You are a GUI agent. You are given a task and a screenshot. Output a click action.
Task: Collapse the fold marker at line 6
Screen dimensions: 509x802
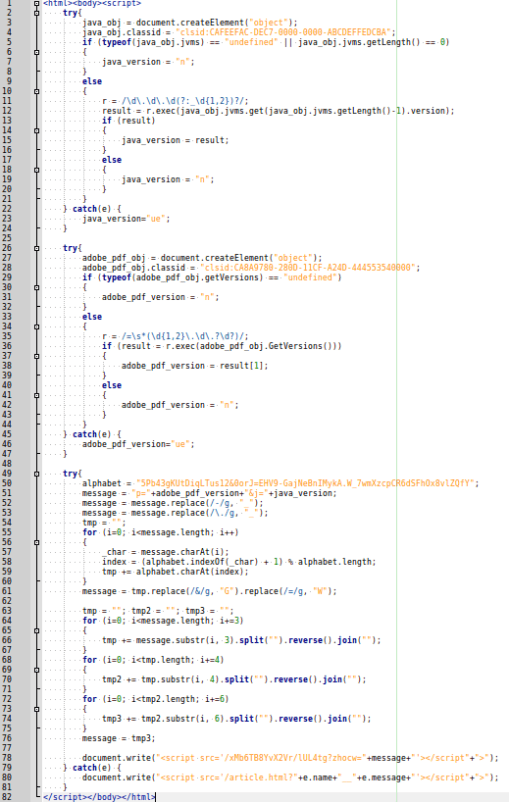click(x=36, y=52)
